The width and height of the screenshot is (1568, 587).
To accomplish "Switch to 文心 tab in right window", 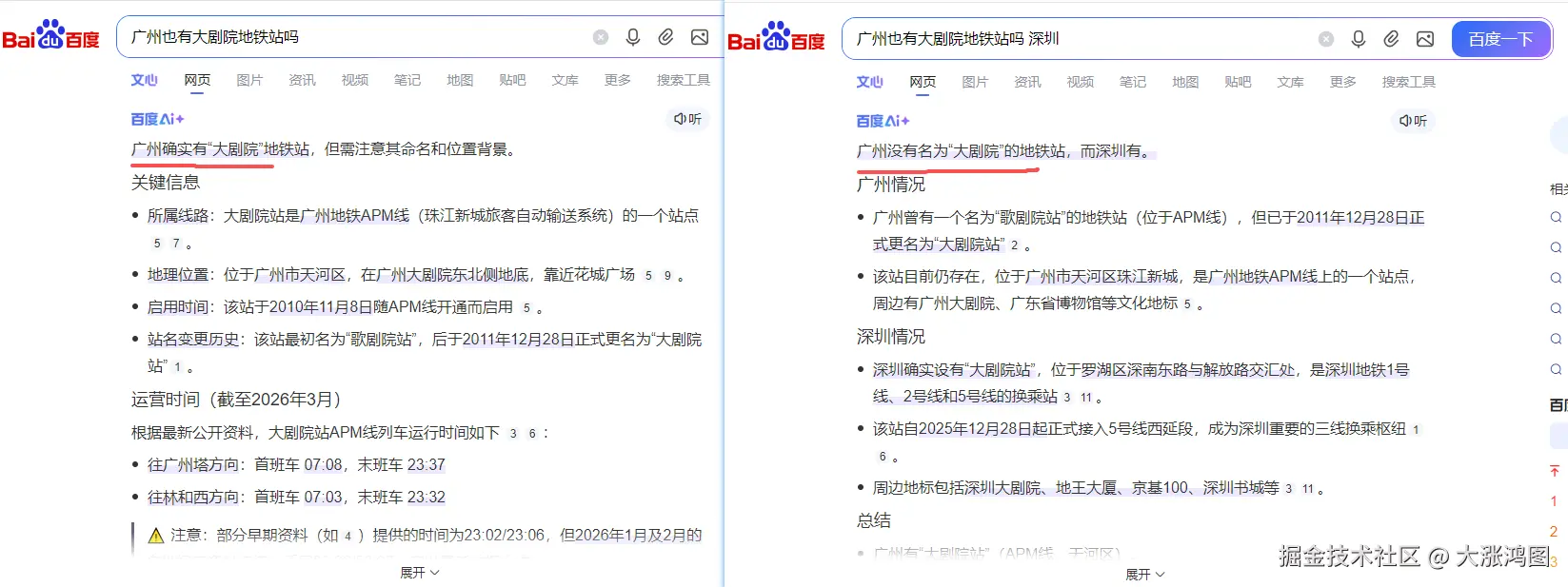I will (870, 82).
